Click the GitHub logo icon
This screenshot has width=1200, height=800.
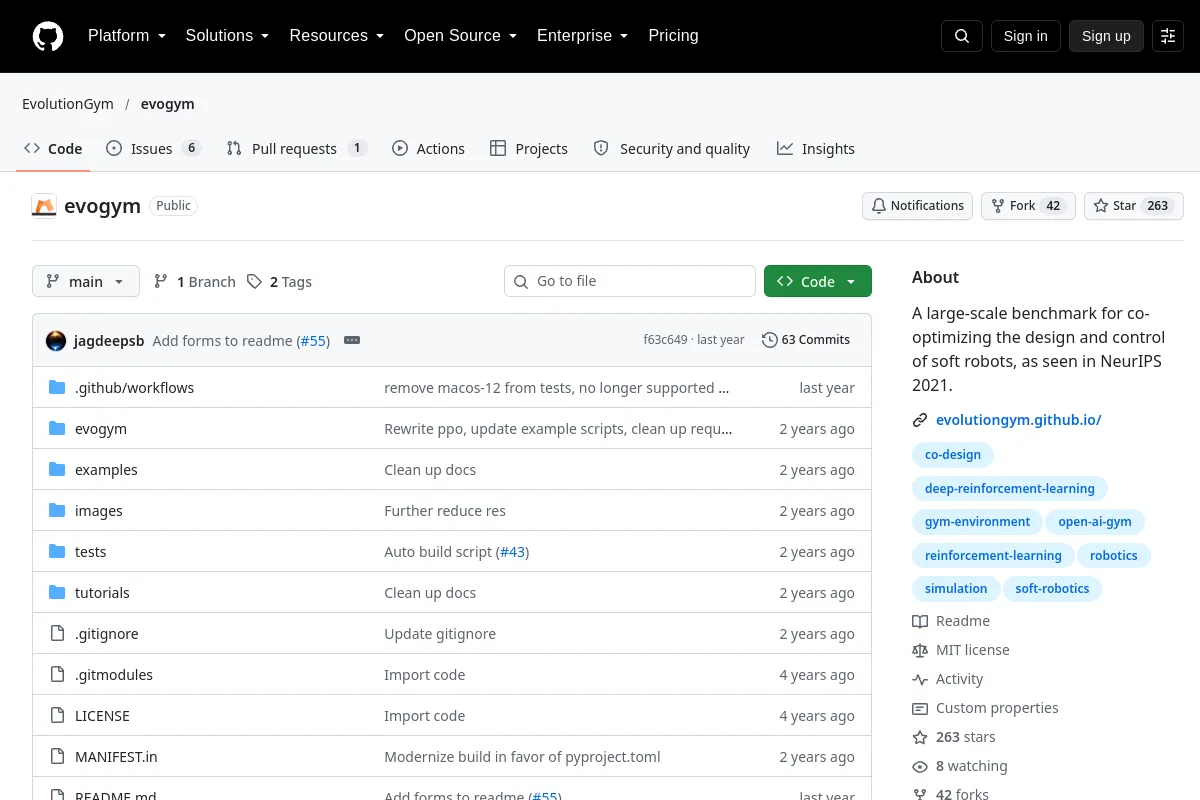tap(48, 36)
